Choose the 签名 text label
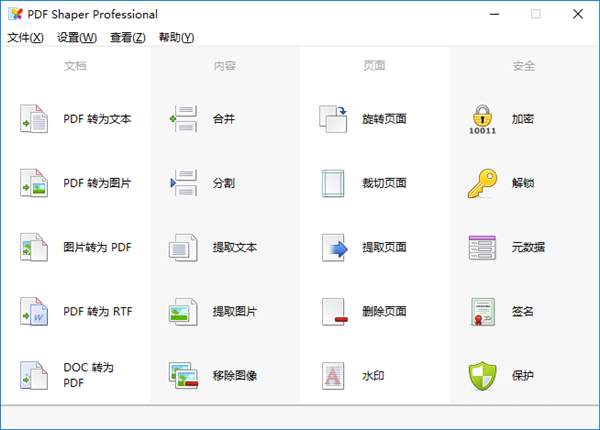Viewport: 600px width, 430px height. (x=523, y=311)
